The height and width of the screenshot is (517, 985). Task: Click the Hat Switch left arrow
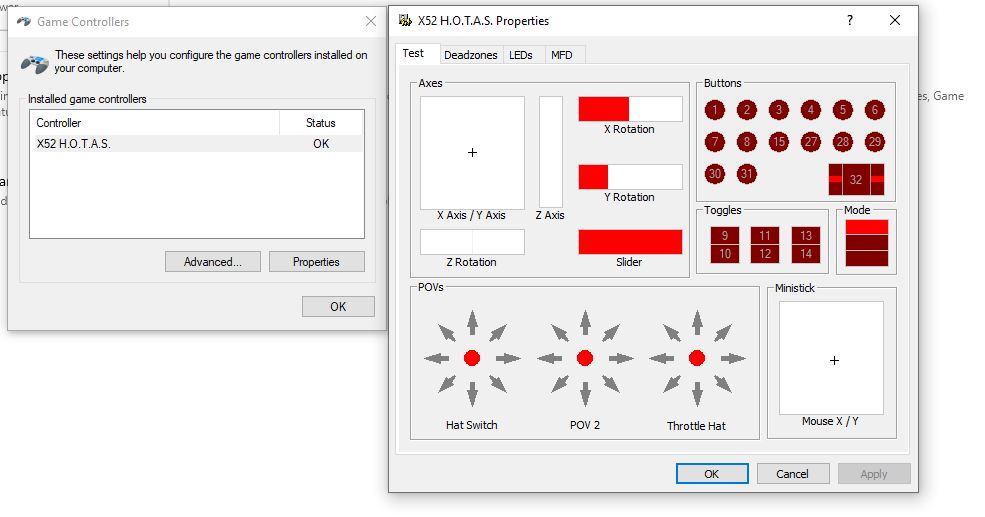point(437,358)
